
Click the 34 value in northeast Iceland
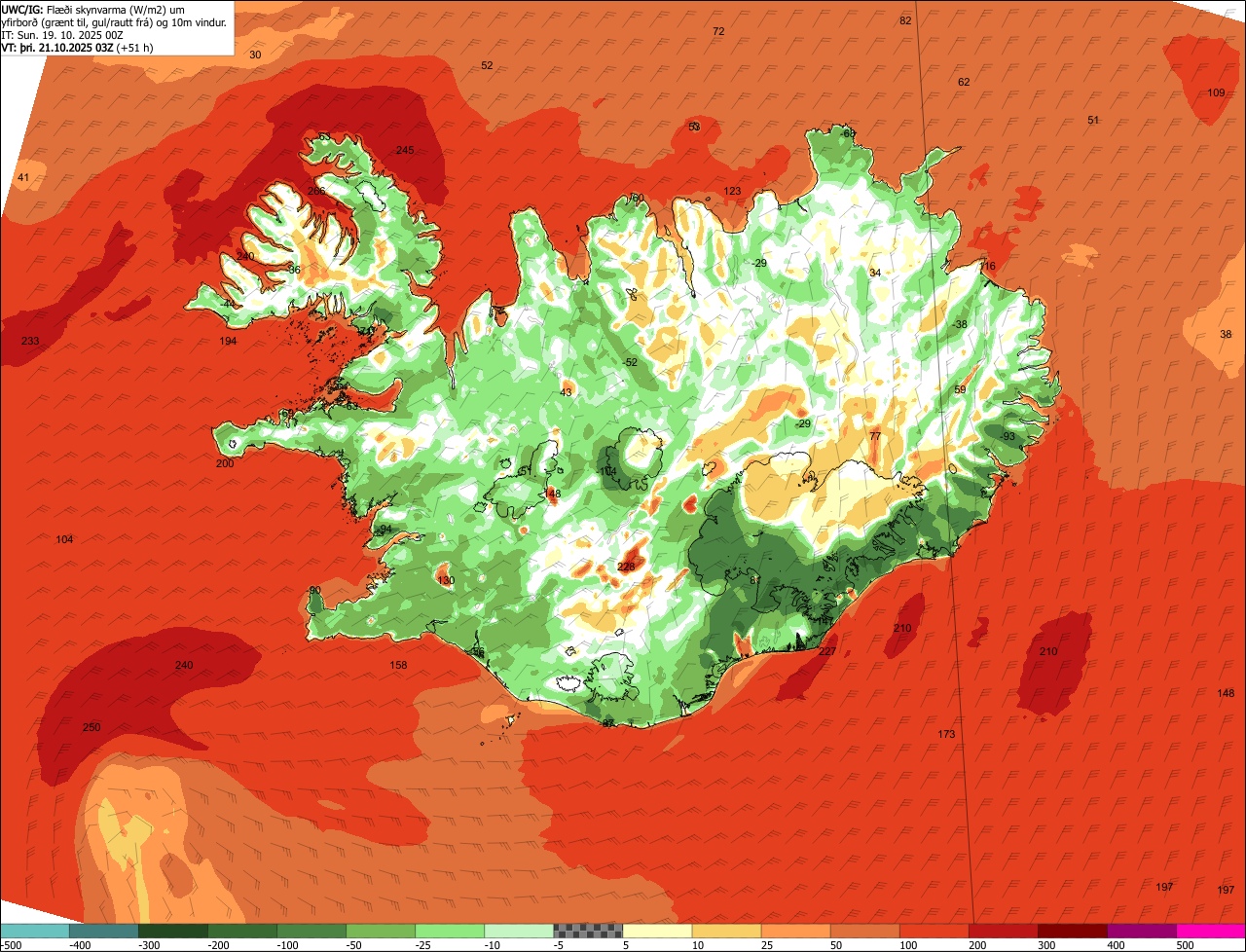coord(875,273)
